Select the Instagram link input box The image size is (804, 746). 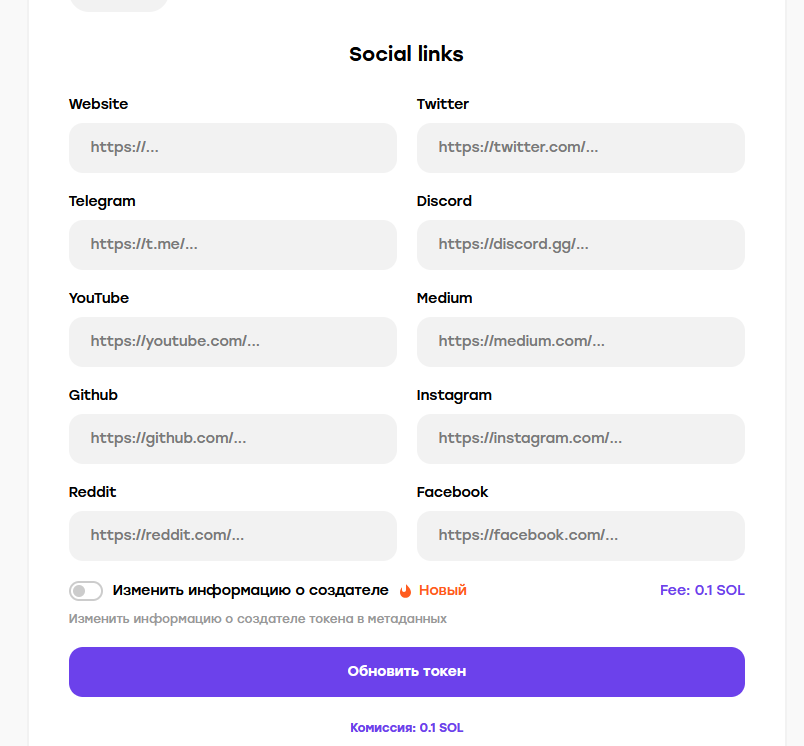580,439
